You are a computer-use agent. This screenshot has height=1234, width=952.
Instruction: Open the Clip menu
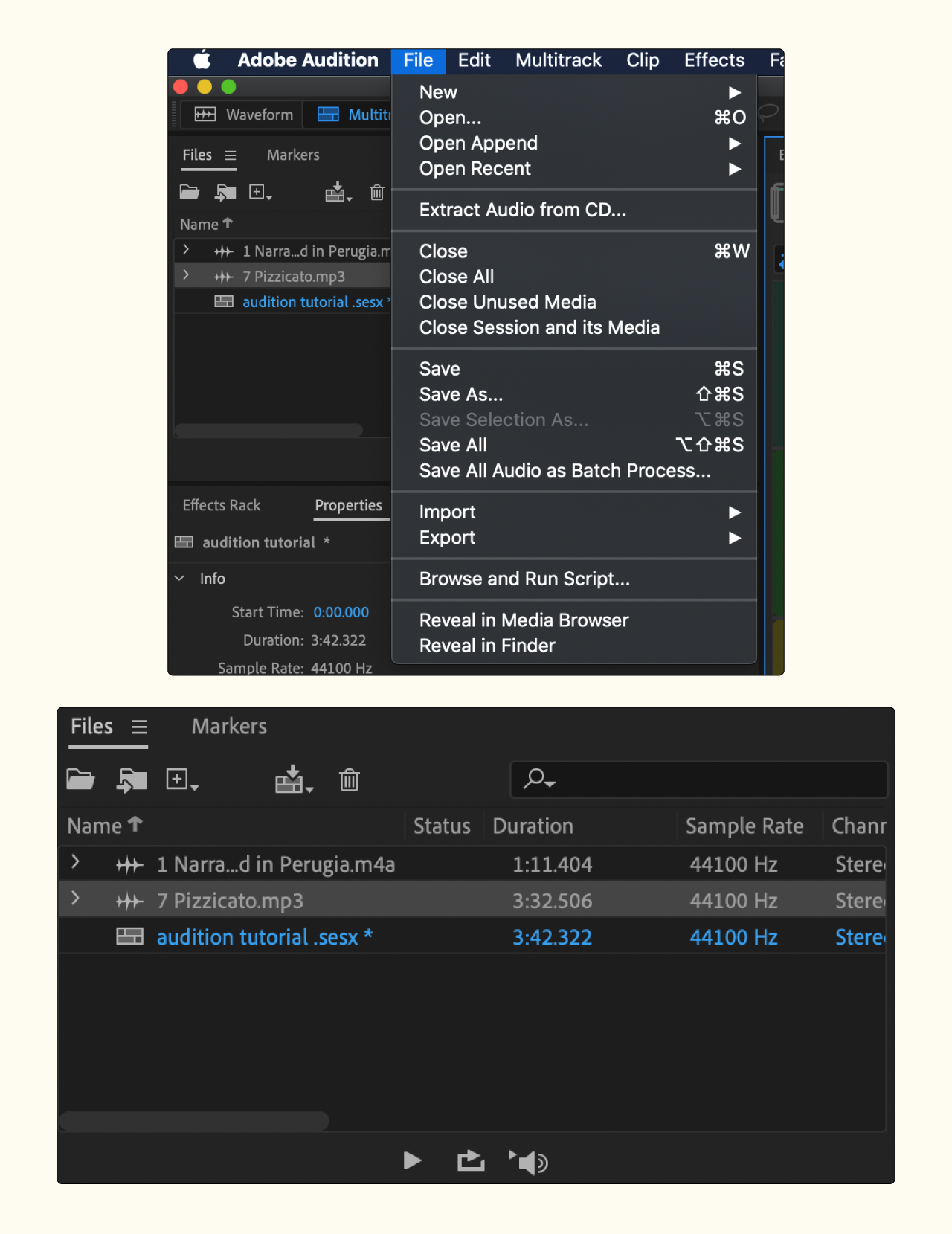(x=643, y=60)
